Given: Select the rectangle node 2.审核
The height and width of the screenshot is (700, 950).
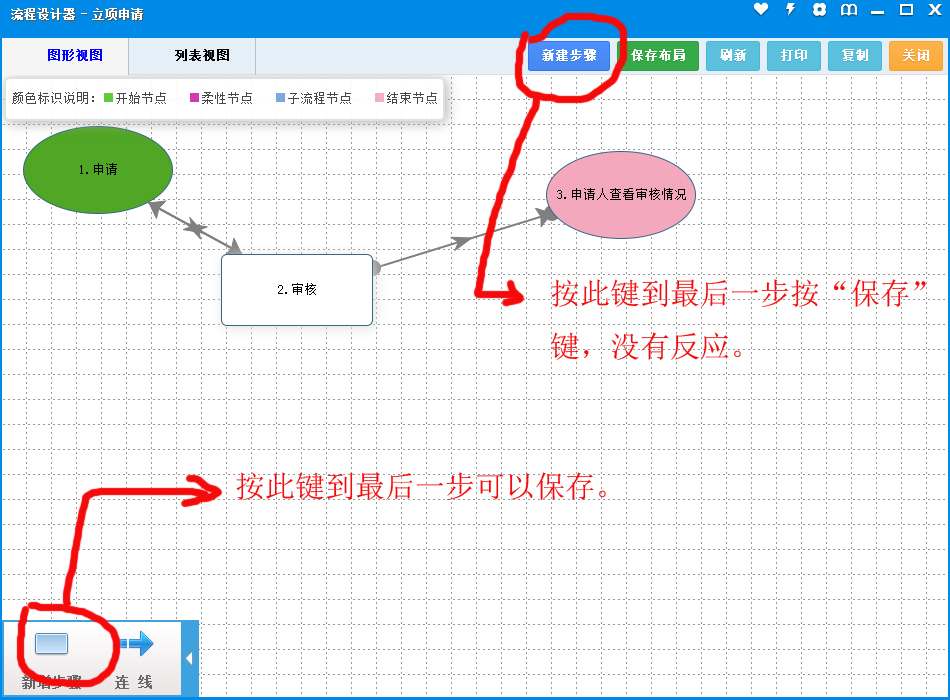Looking at the screenshot, I should click(x=297, y=290).
